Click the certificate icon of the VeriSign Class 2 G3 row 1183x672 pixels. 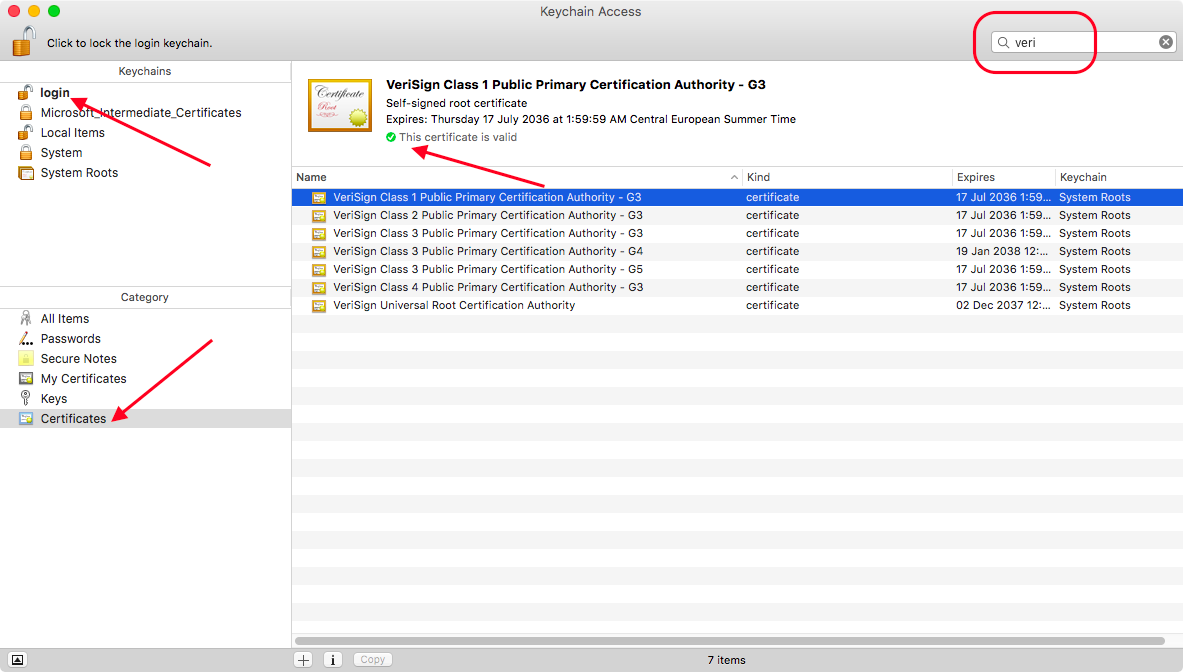(x=319, y=216)
